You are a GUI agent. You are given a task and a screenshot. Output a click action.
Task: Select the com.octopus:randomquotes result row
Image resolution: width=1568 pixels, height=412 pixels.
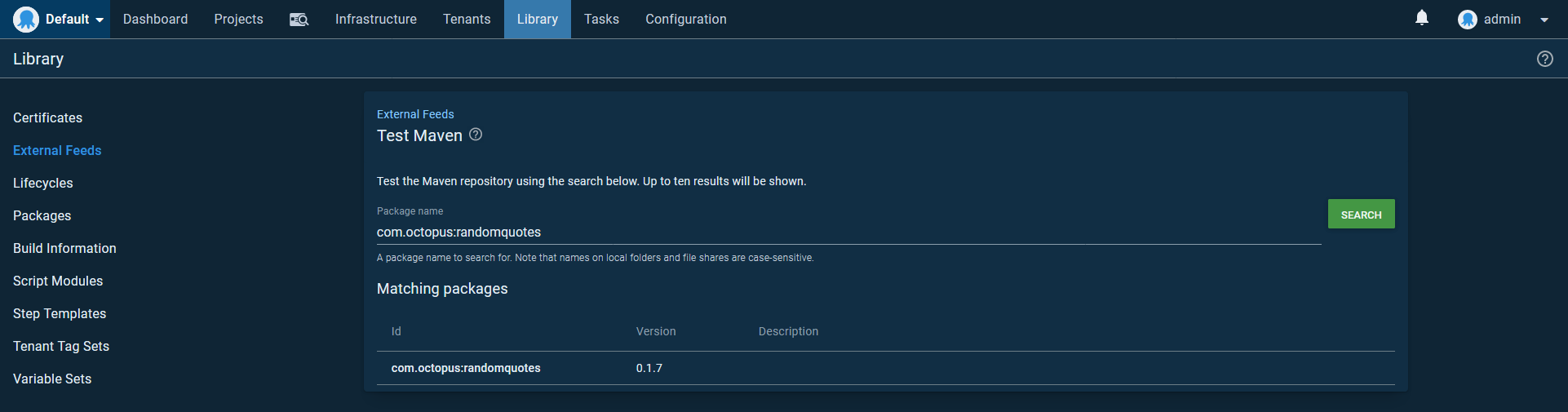tap(466, 368)
